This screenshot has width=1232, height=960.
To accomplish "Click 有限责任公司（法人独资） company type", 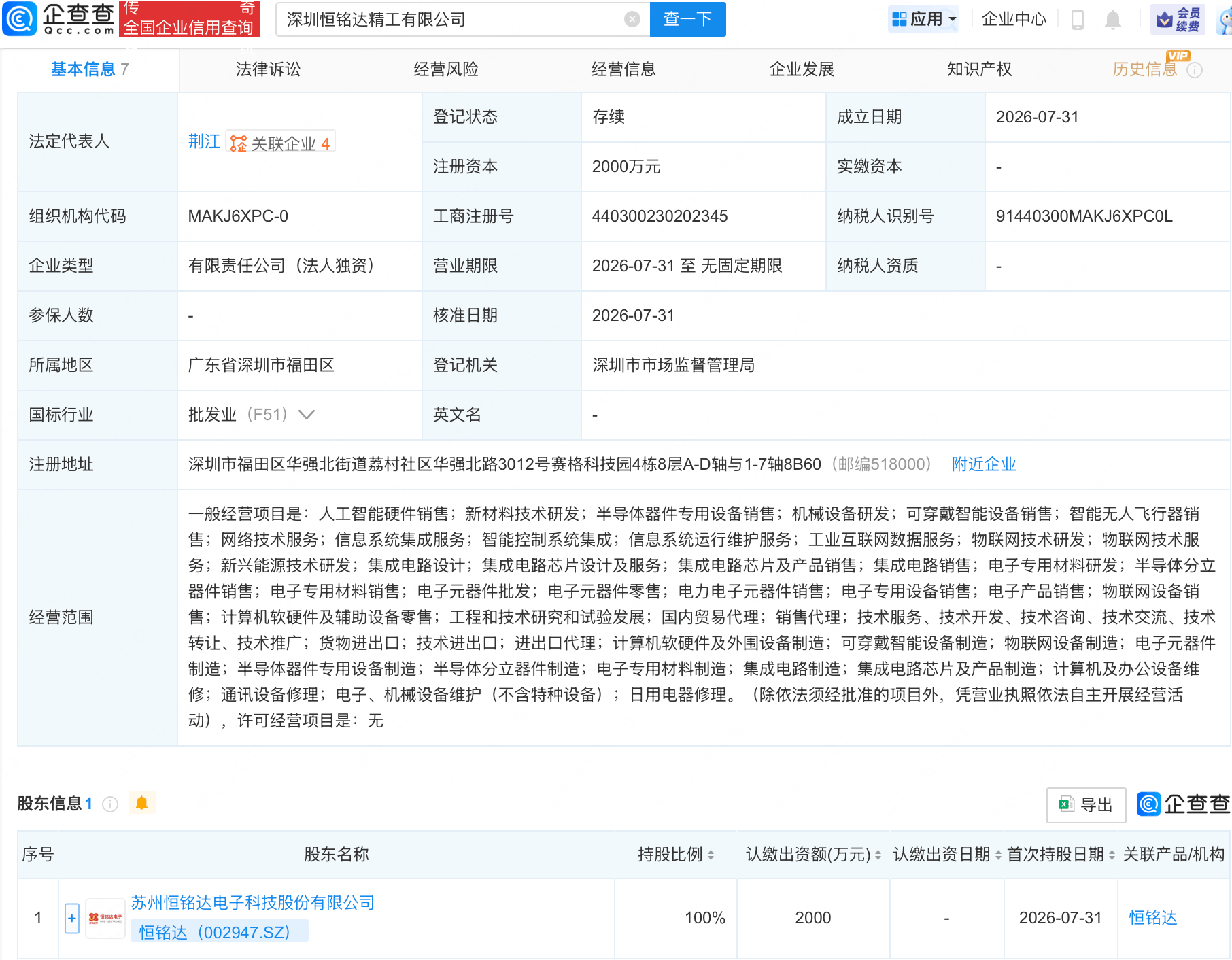I will [286, 266].
